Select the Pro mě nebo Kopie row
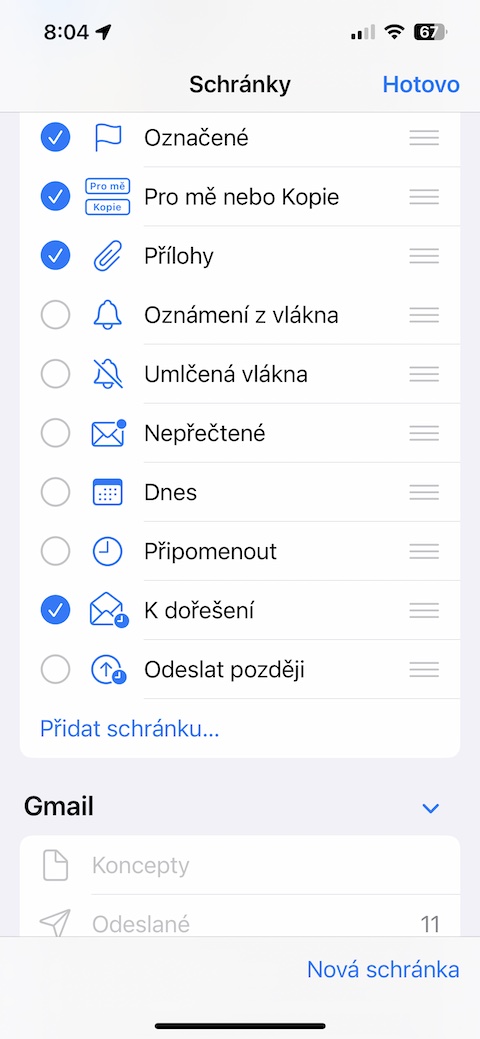The height and width of the screenshot is (1039, 480). coord(240,197)
